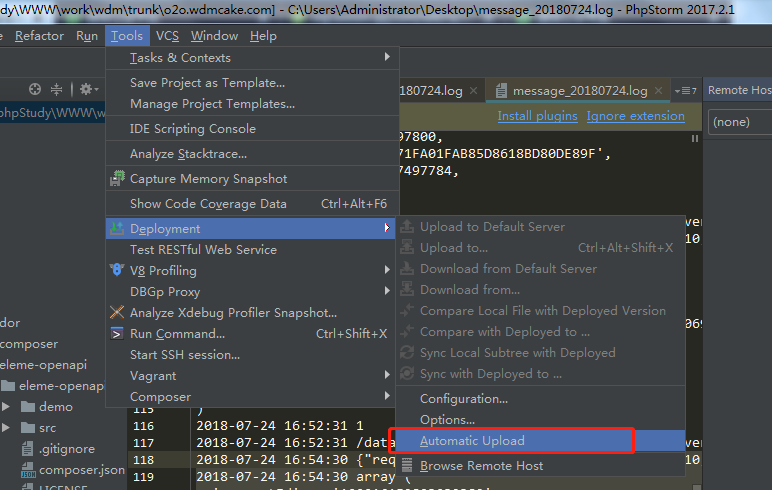
Task: Choose Analyze Stacktrace
Action: [252, 154]
